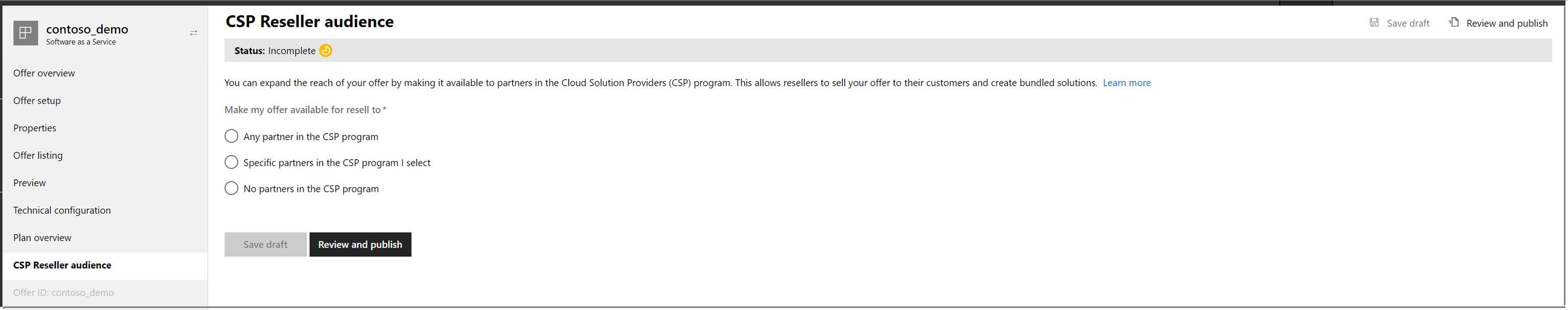This screenshot has height=310, width=1568.
Task: Click the Review and publish page icon
Action: click(1455, 22)
